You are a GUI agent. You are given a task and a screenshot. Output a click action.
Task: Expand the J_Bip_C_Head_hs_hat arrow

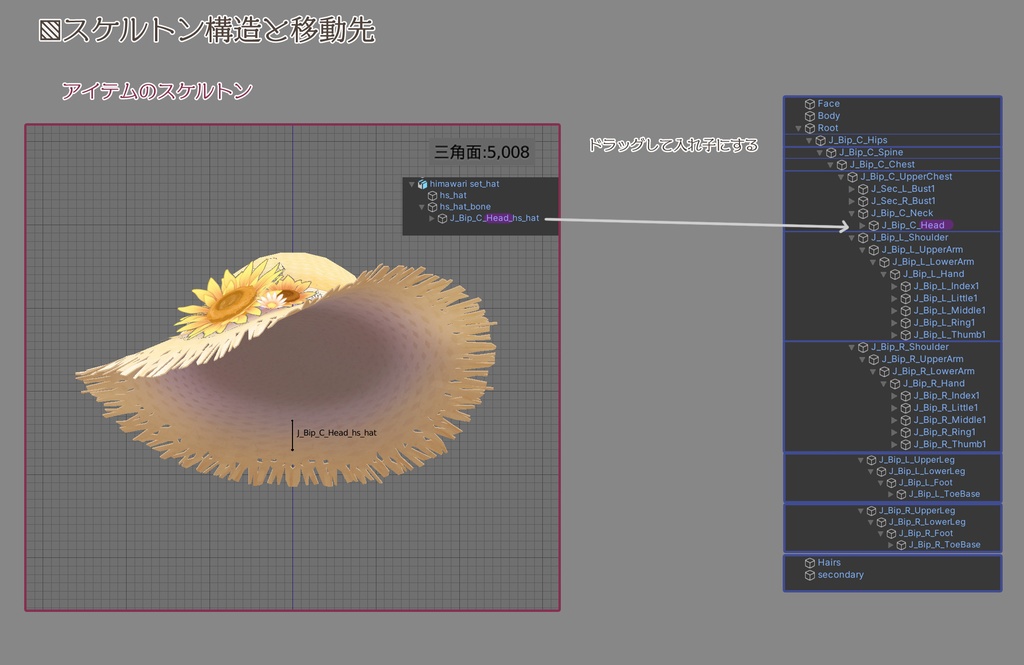click(432, 218)
